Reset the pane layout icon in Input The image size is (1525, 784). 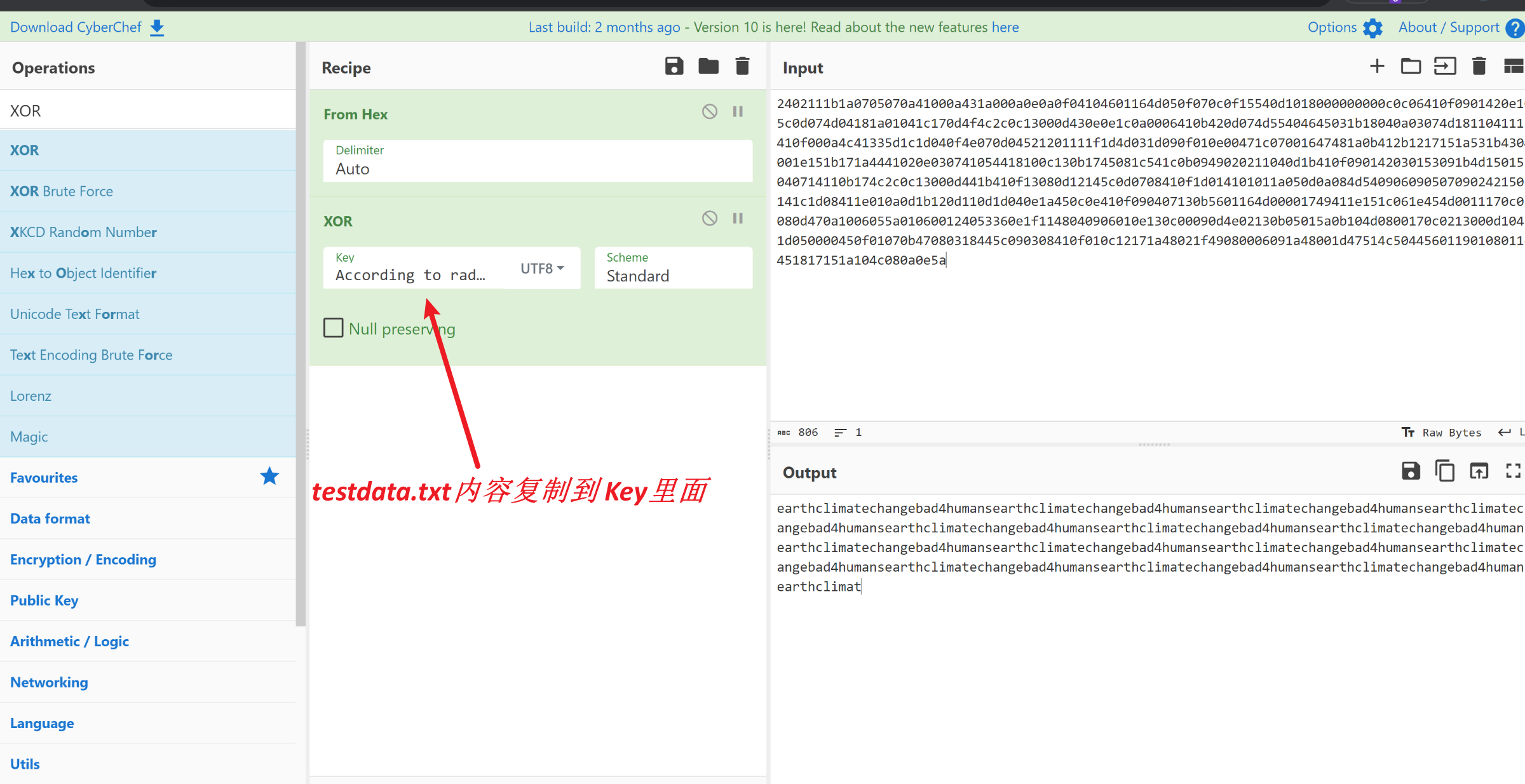point(1514,66)
